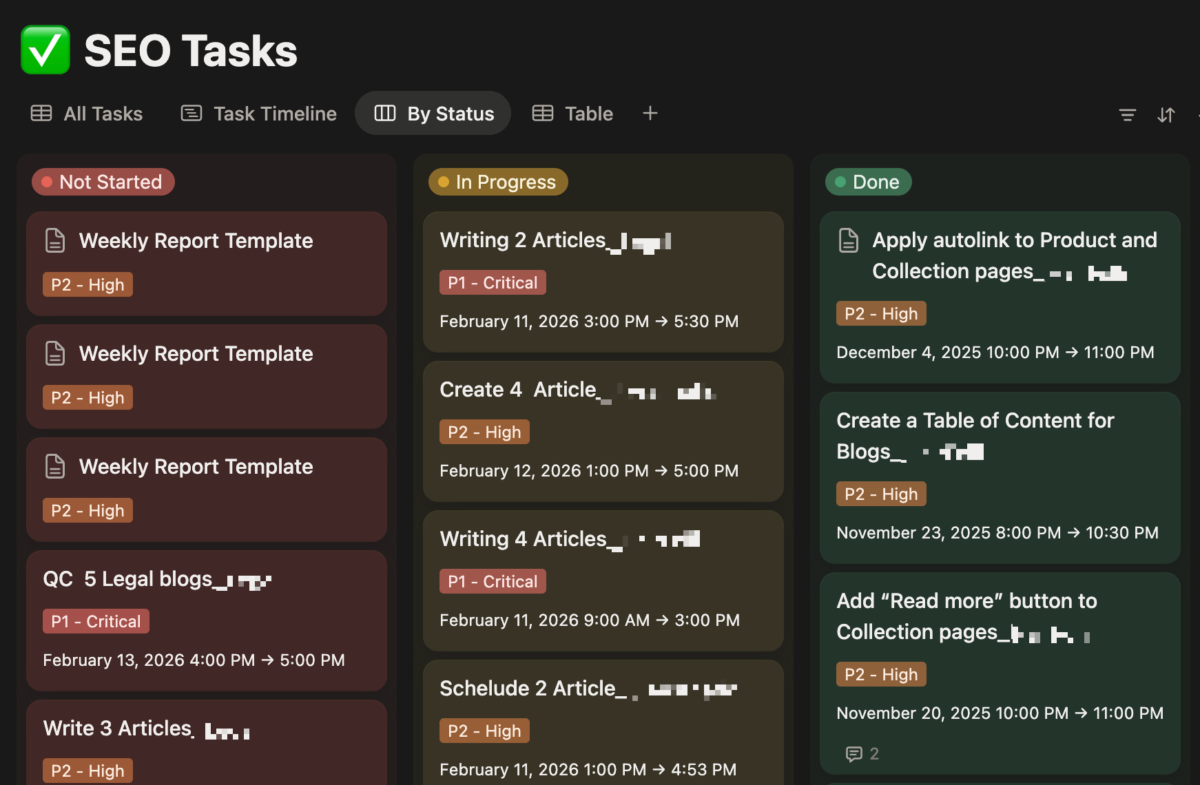Click the green checkmark page icon

[x=46, y=51]
